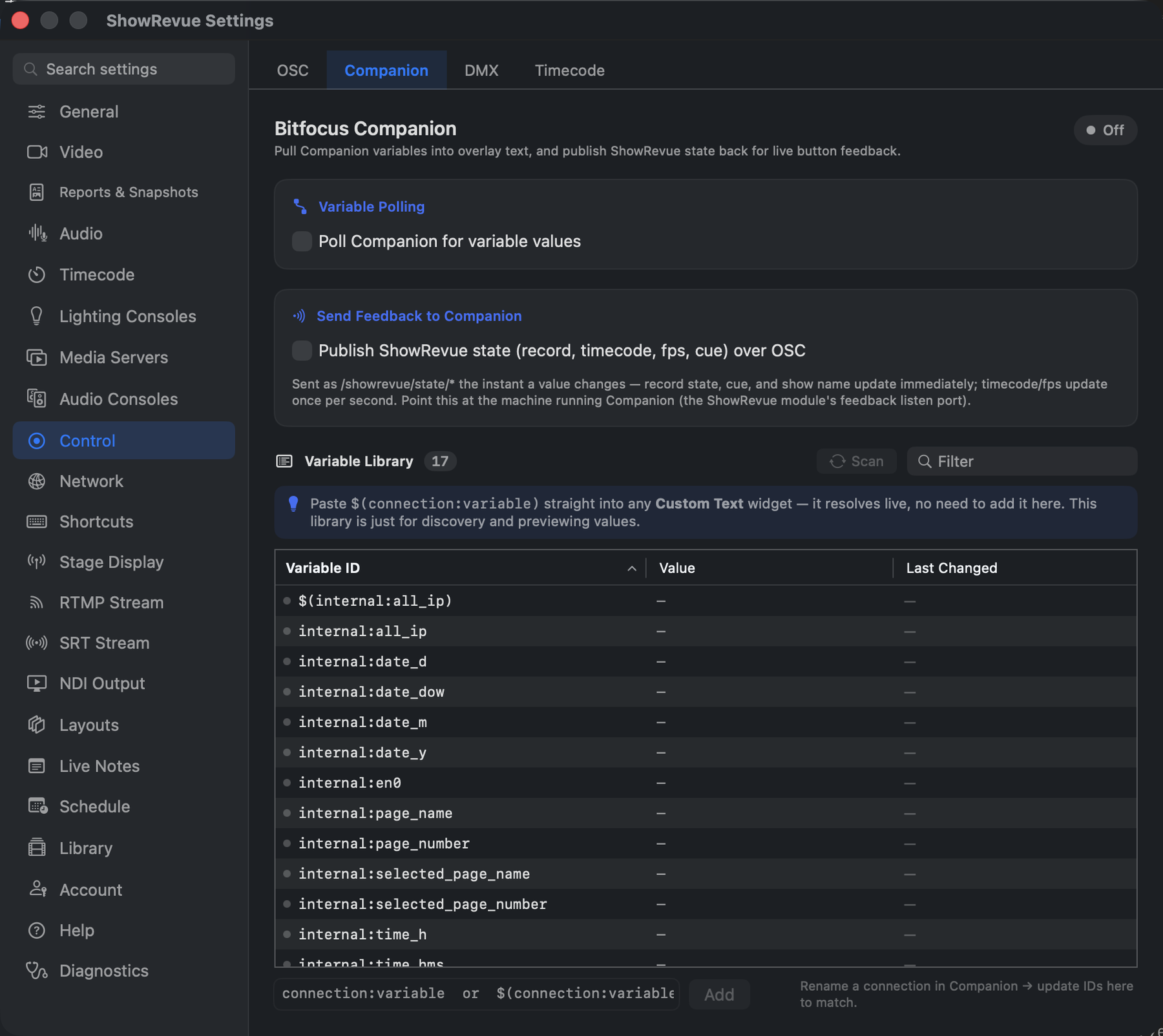This screenshot has width=1163, height=1036.
Task: Select the internal:en0 variable row
Action: coord(706,783)
